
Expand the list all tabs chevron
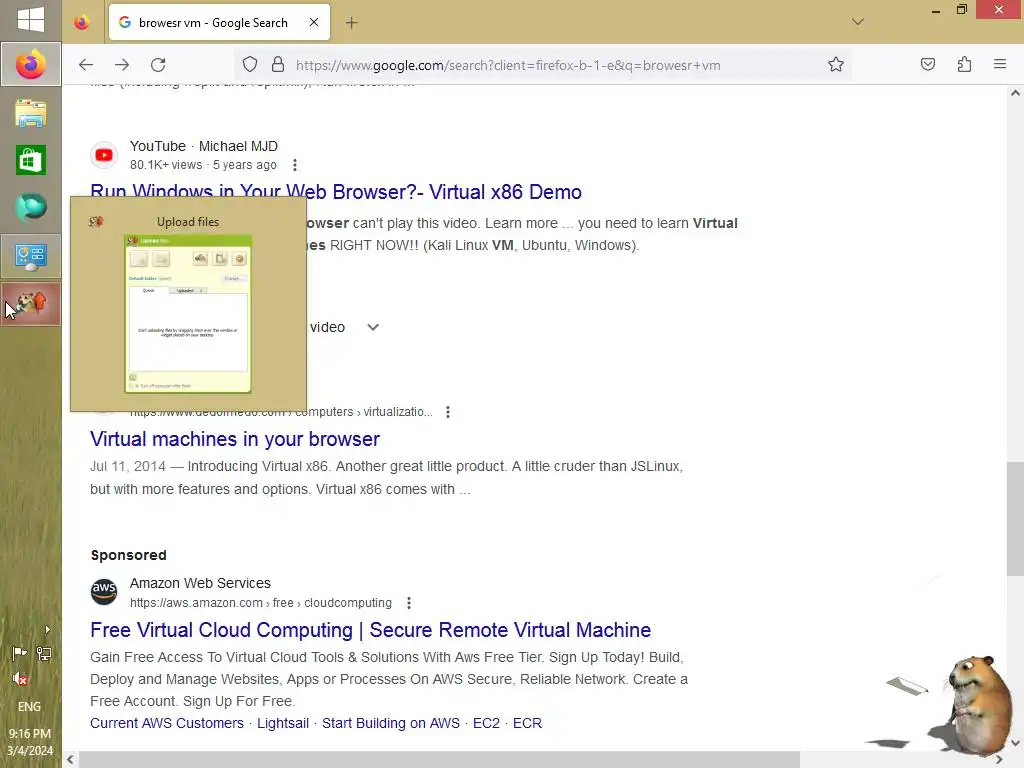[x=858, y=22]
